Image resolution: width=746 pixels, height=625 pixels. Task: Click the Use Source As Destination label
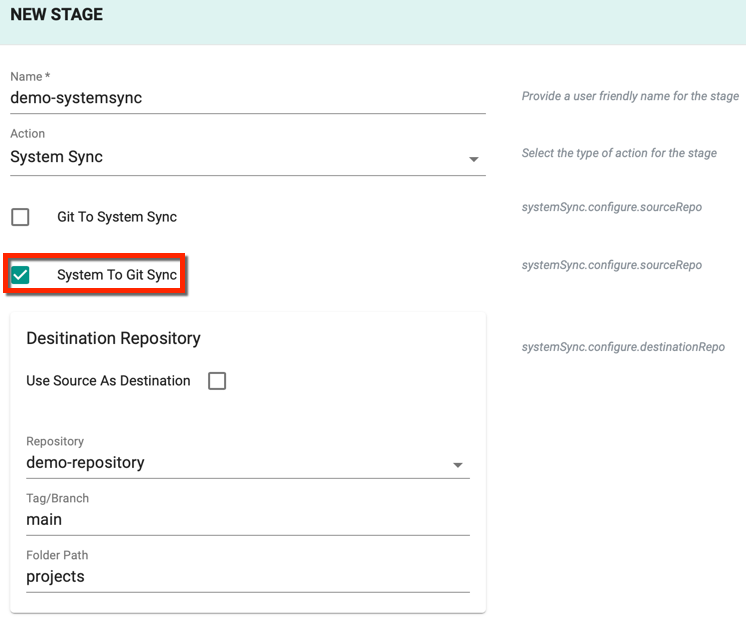(108, 381)
